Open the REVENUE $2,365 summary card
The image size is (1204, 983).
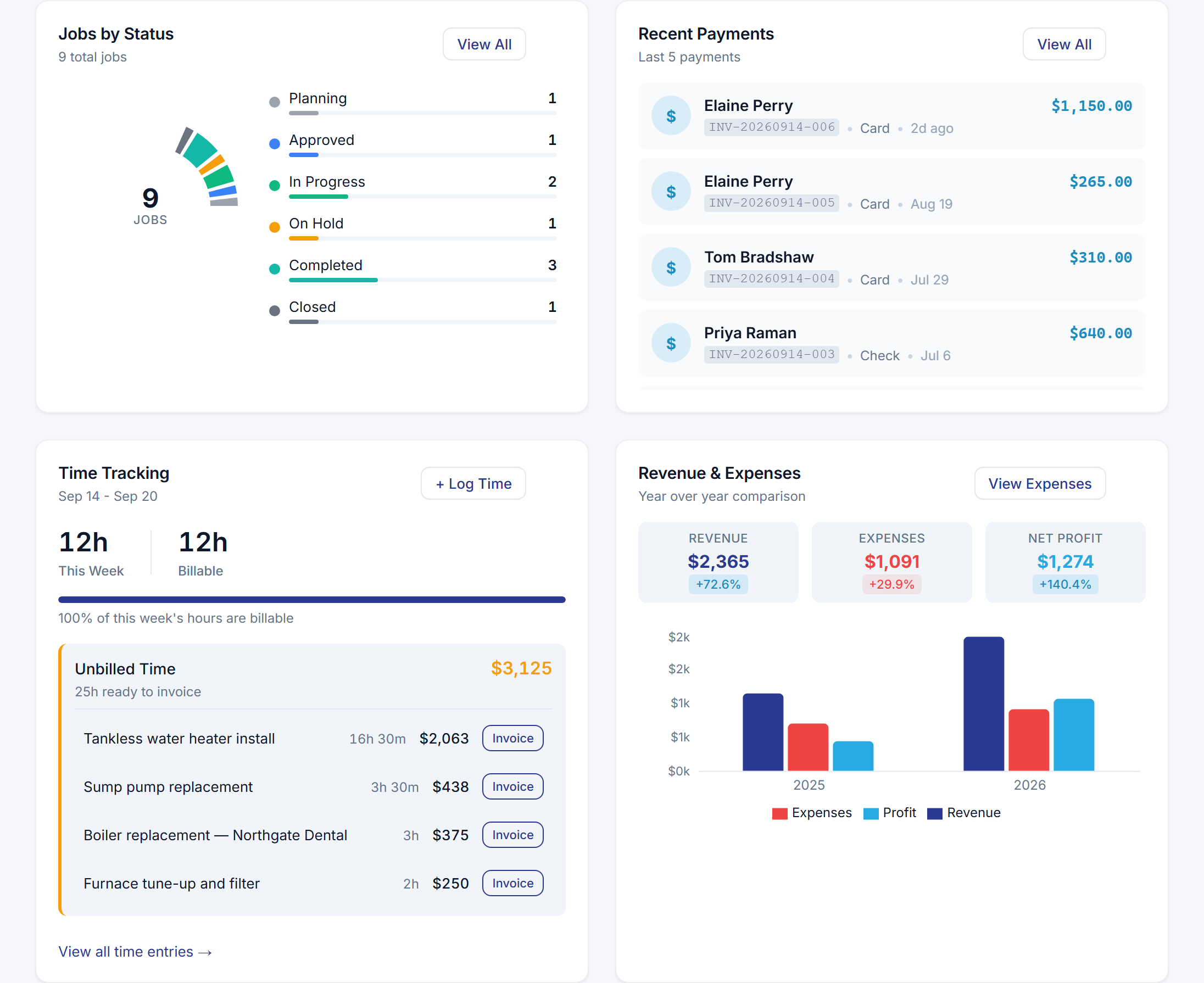coord(718,562)
